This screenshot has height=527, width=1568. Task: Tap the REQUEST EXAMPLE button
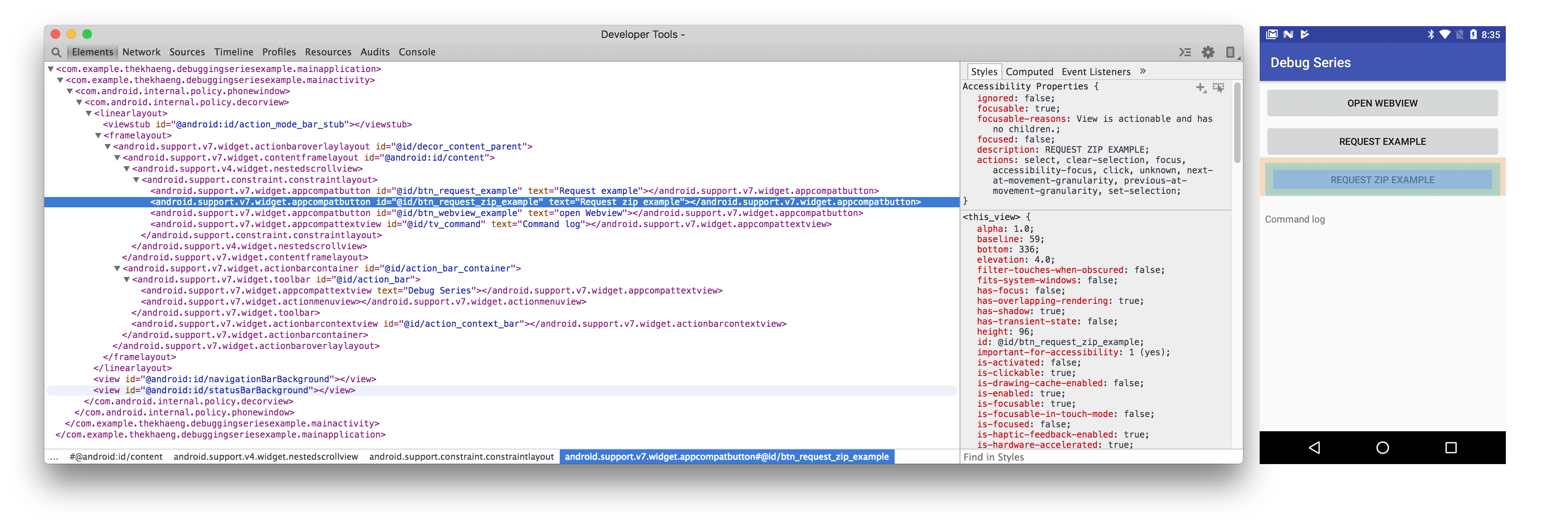coord(1382,142)
